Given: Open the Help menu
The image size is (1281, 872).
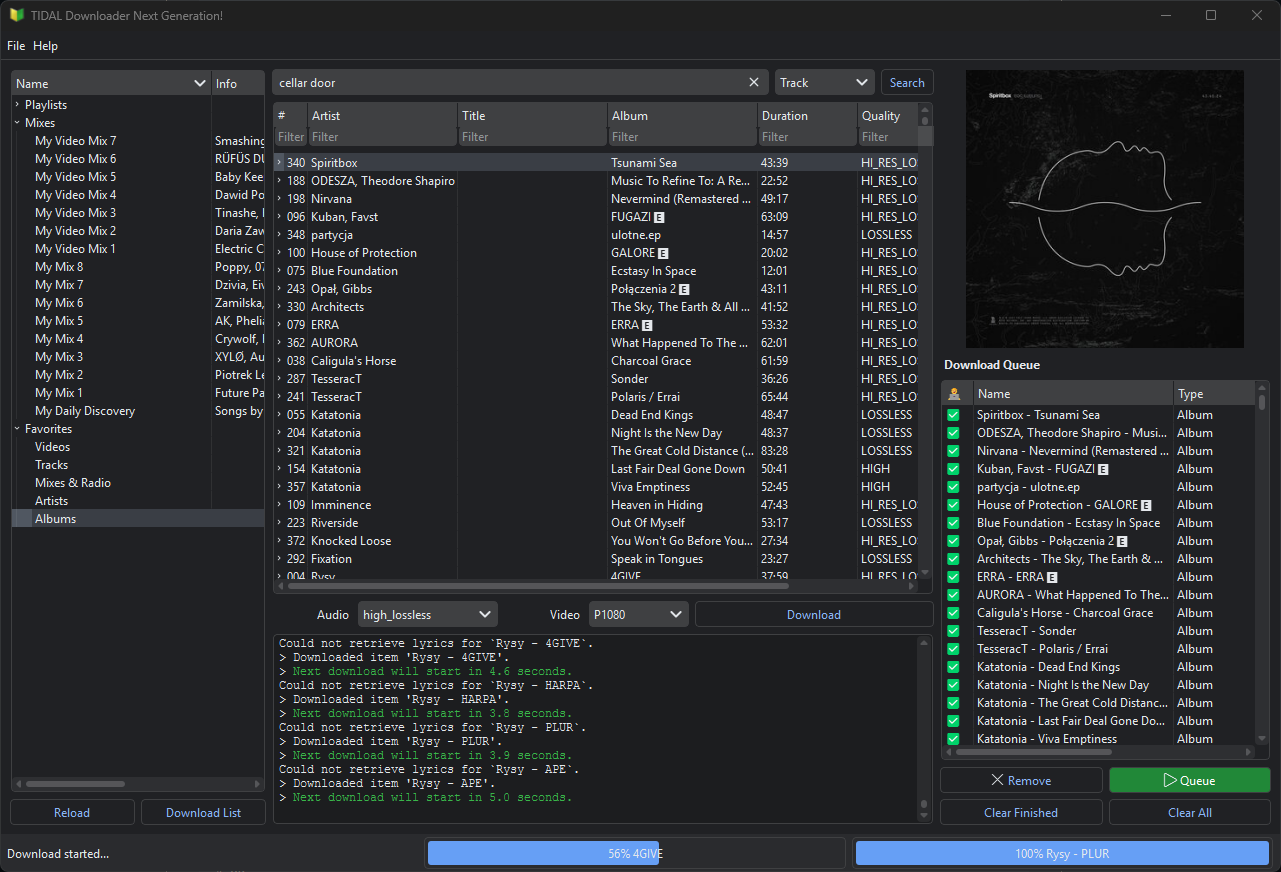Looking at the screenshot, I should coord(45,46).
